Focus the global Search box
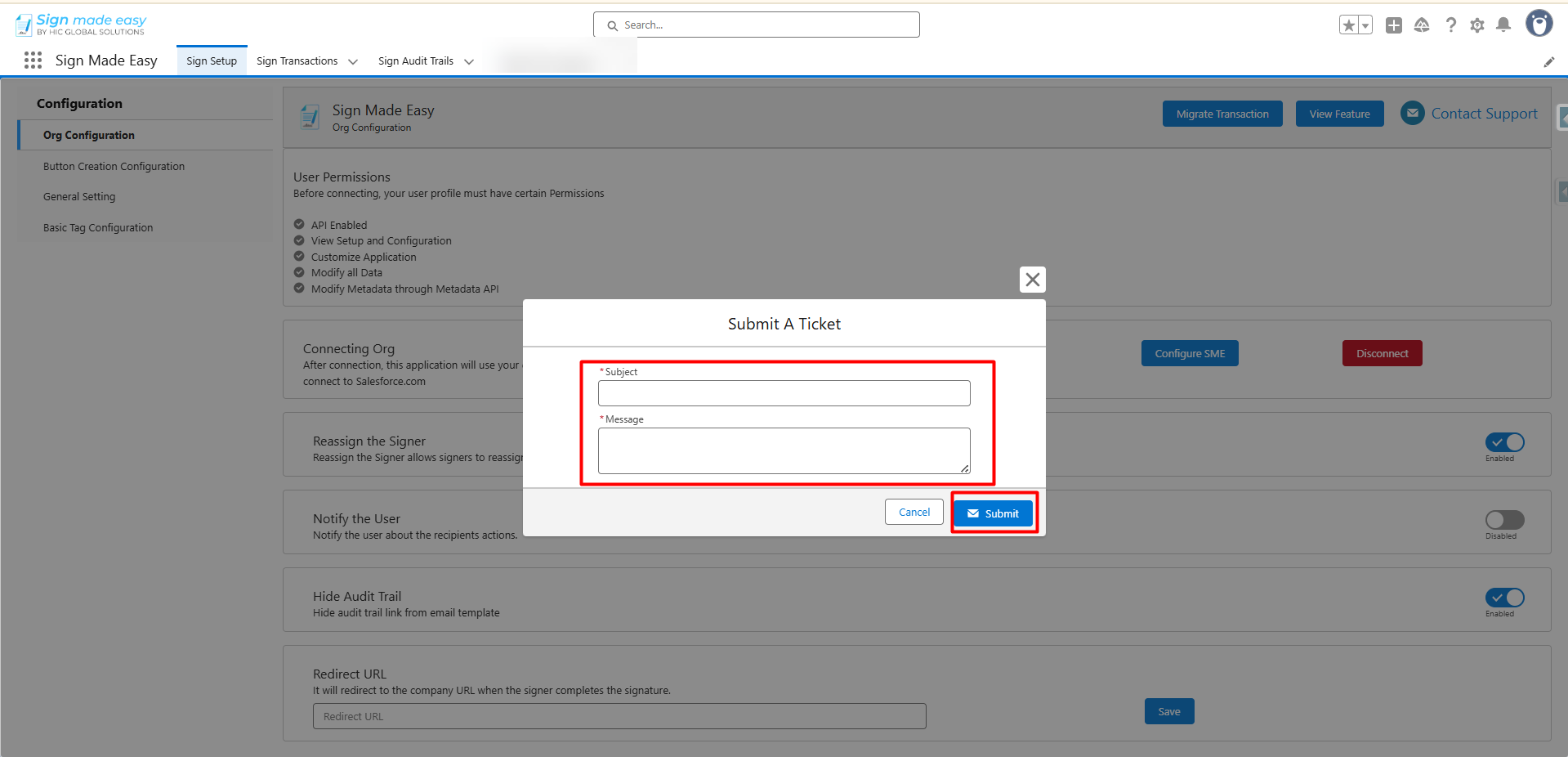Image resolution: width=1568 pixels, height=757 pixels. tap(757, 25)
